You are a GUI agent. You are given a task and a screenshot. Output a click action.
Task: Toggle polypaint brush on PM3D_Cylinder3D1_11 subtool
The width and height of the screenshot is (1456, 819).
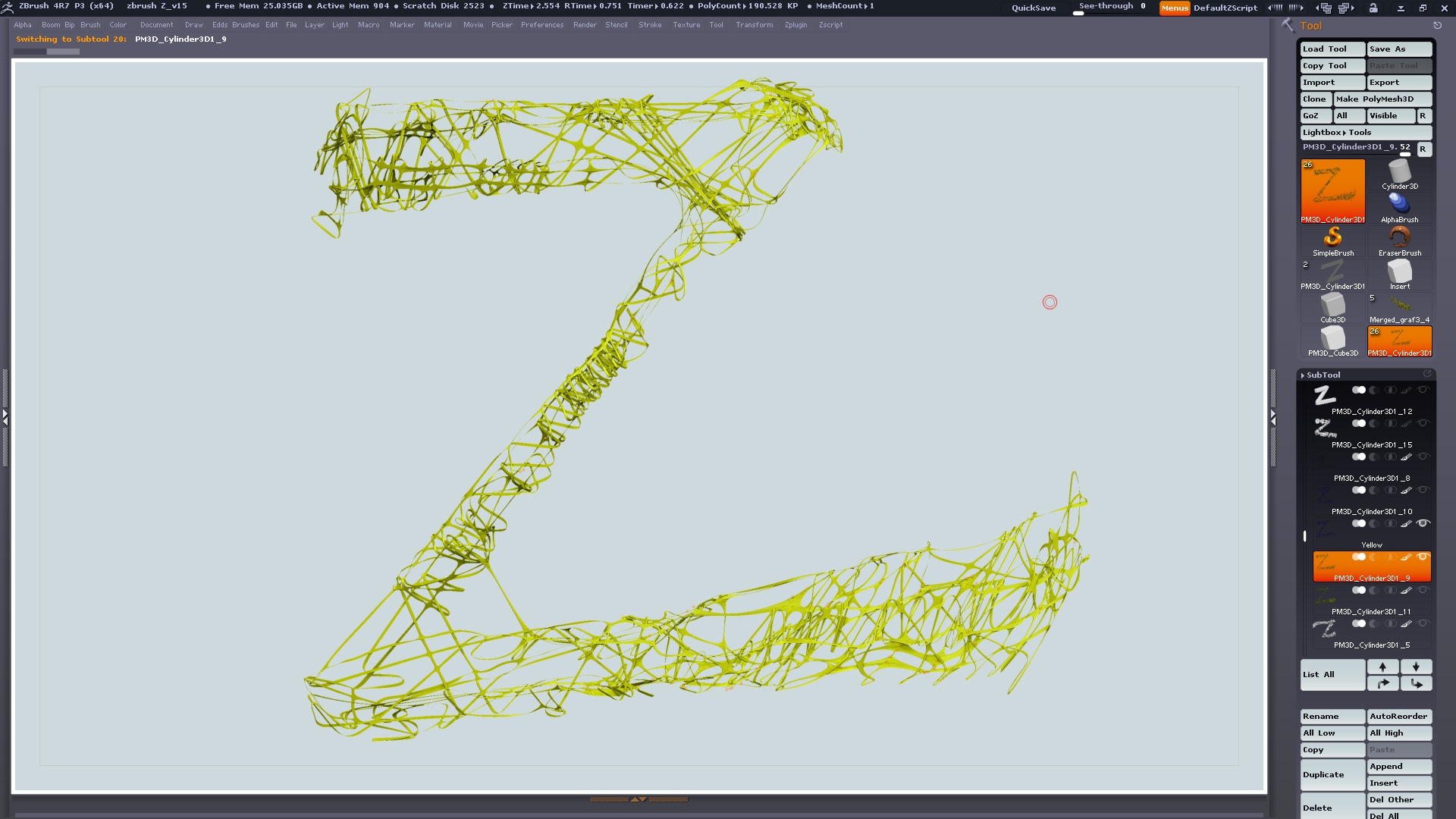[x=1406, y=590]
